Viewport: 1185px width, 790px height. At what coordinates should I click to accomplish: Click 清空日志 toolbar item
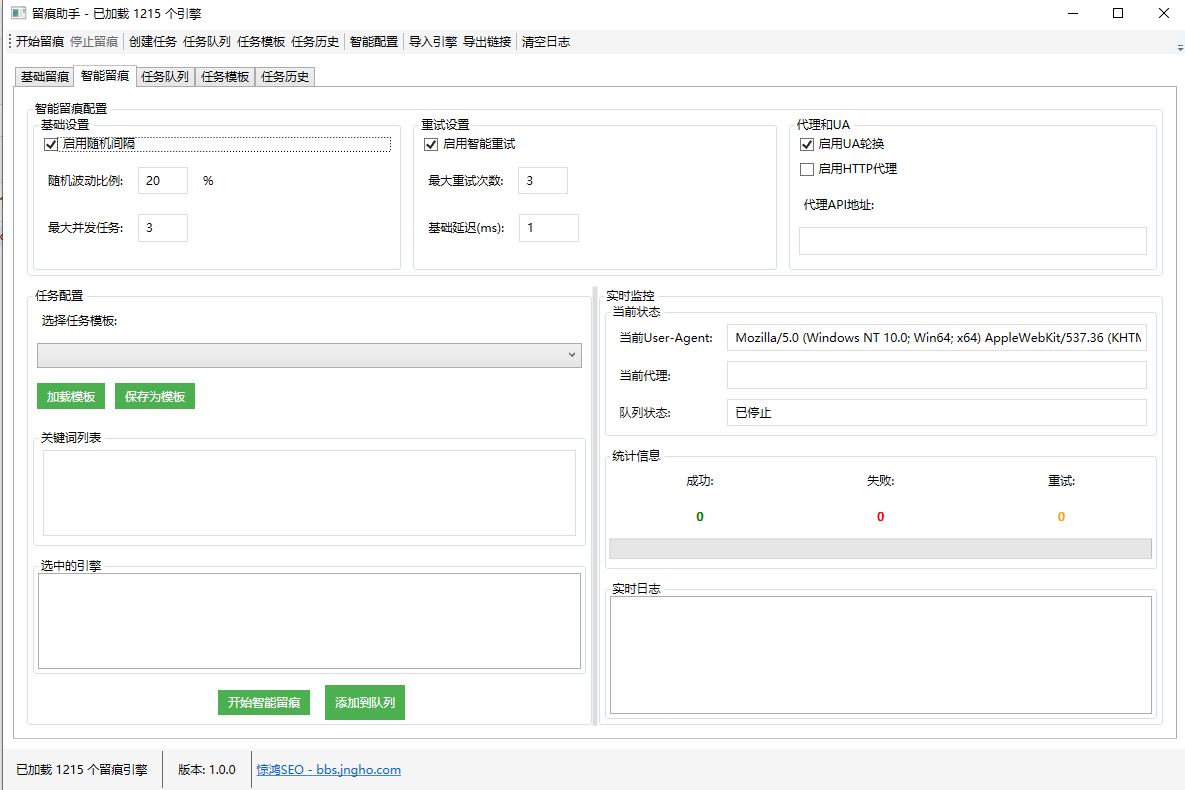[546, 42]
